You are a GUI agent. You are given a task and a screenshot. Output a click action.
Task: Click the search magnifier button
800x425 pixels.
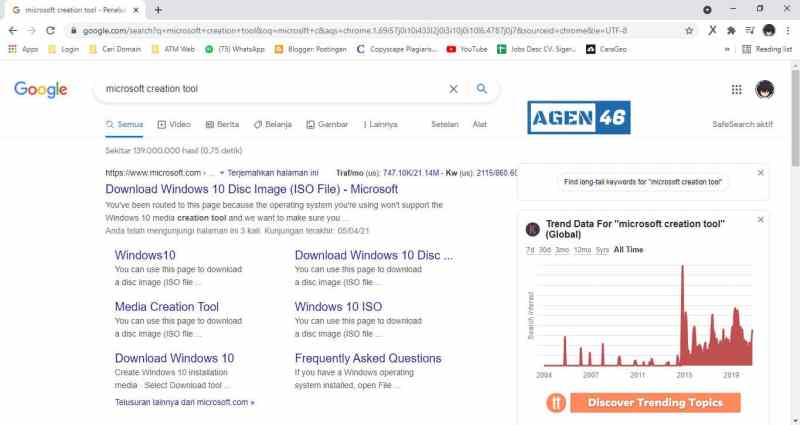pyautogui.click(x=482, y=89)
